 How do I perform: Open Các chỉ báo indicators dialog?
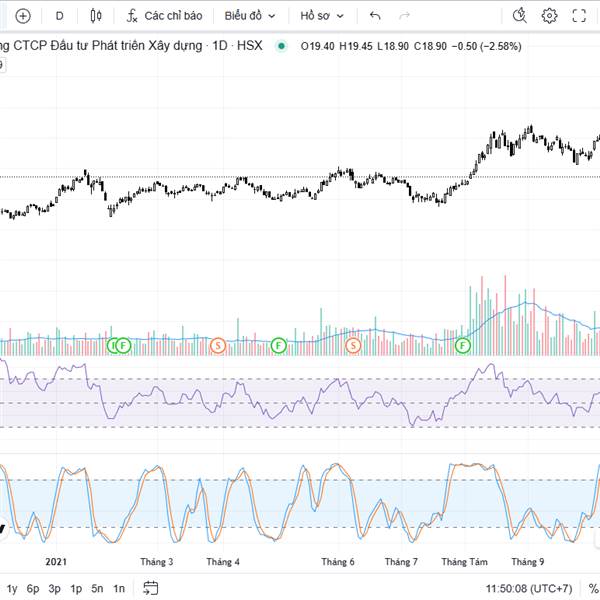click(163, 16)
